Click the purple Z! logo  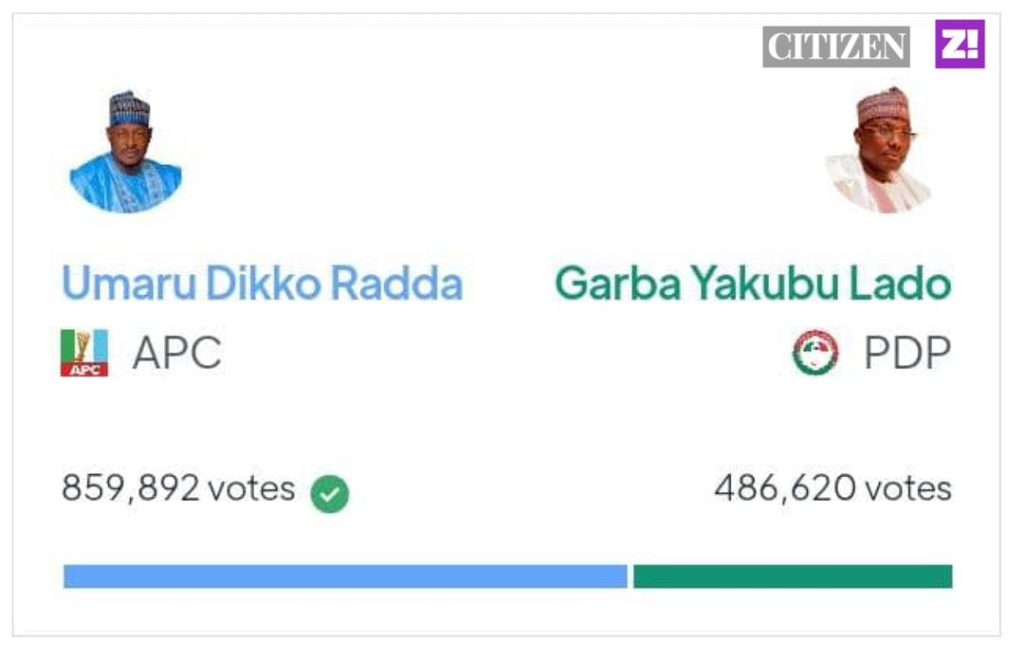pyautogui.click(x=960, y=45)
